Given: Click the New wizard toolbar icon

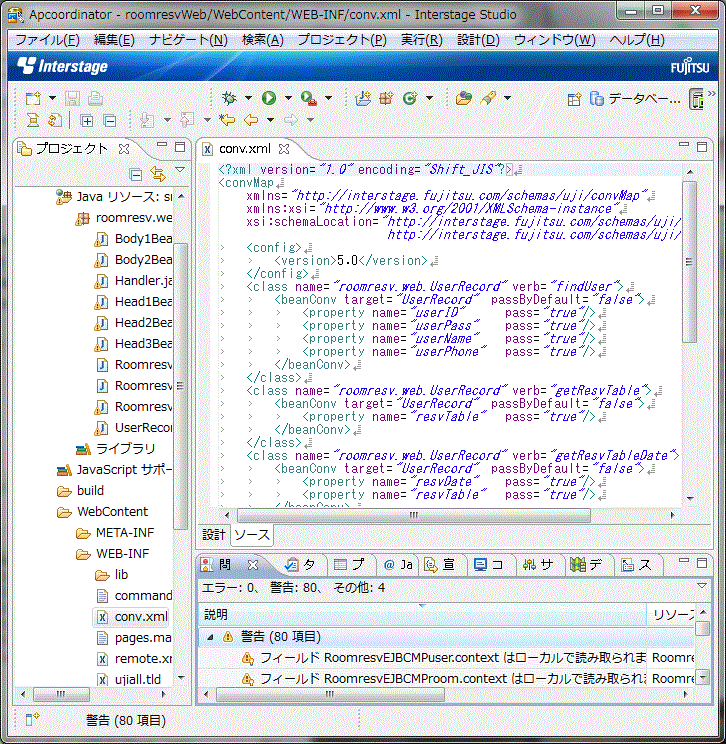Looking at the screenshot, I should click(x=33, y=98).
